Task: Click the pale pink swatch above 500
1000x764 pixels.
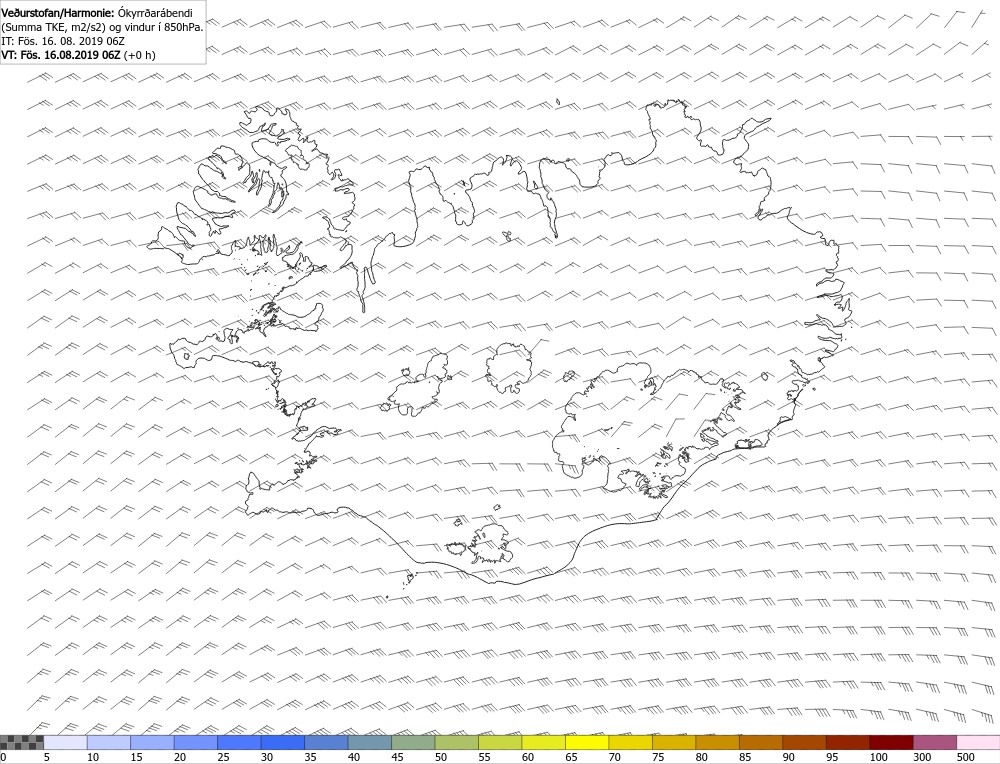Action: pyautogui.click(x=978, y=742)
